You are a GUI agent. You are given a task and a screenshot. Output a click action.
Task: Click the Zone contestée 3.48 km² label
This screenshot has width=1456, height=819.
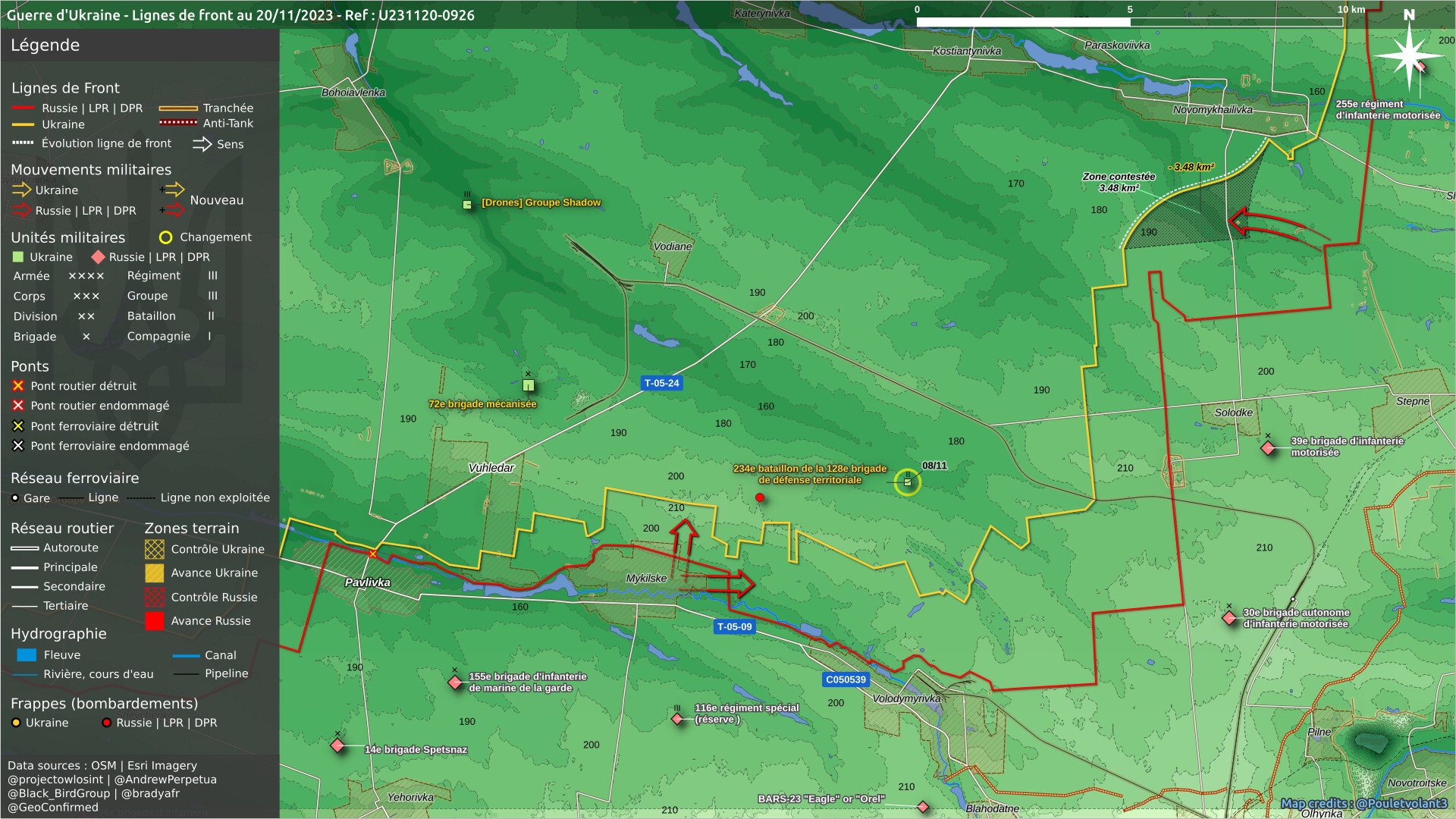pyautogui.click(x=1119, y=182)
